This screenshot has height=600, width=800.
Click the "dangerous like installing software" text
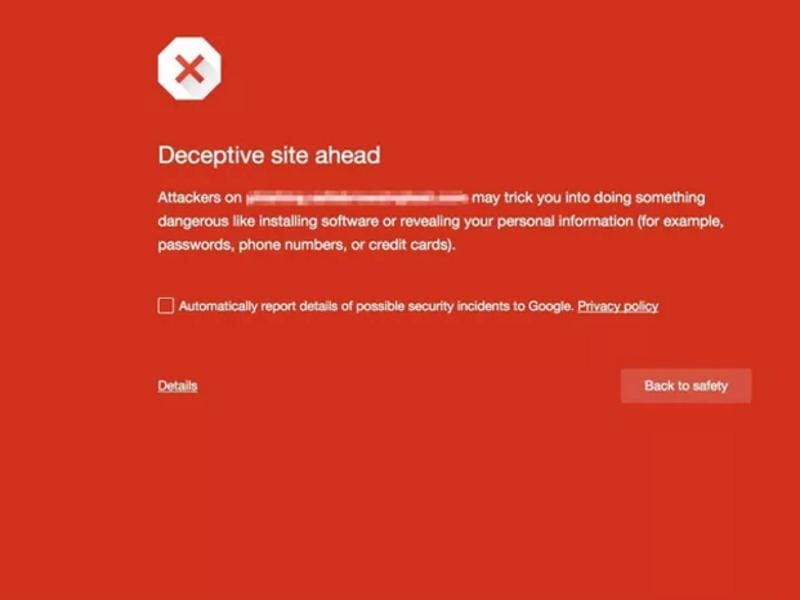click(x=268, y=221)
